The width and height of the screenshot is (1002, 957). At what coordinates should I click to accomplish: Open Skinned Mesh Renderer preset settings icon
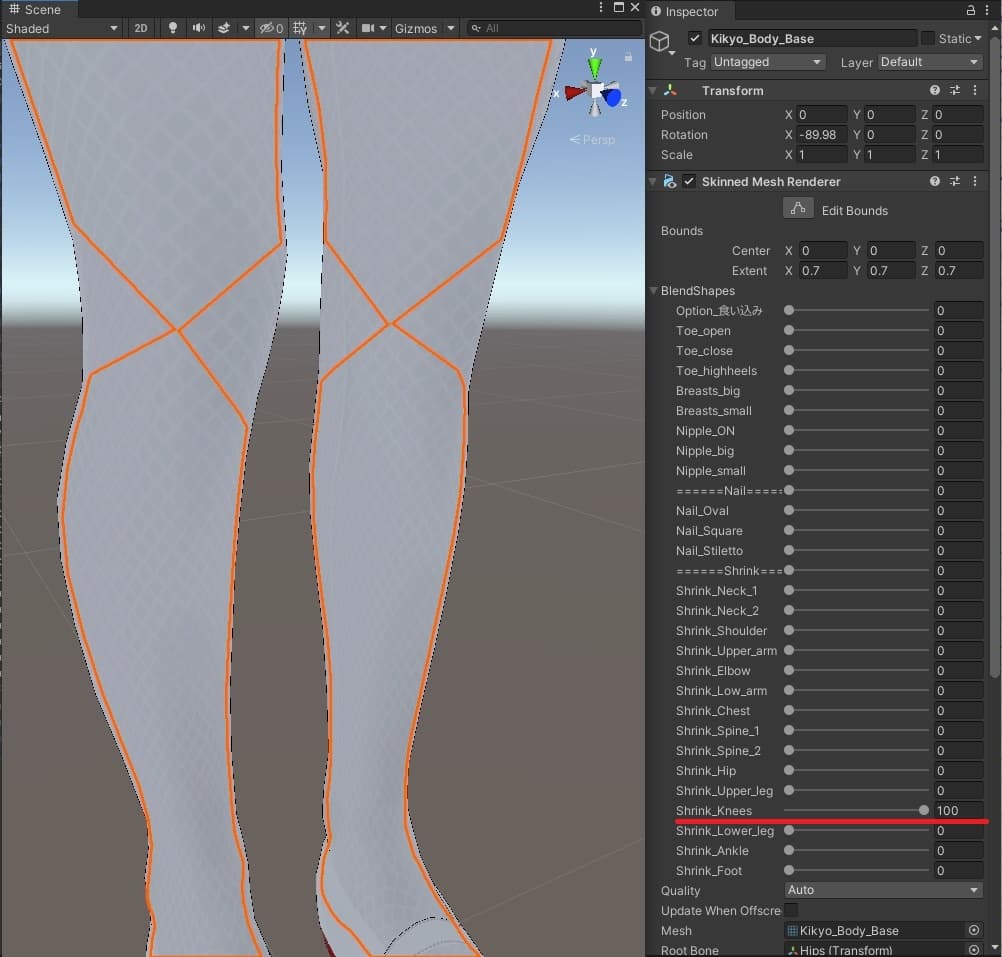click(x=955, y=182)
